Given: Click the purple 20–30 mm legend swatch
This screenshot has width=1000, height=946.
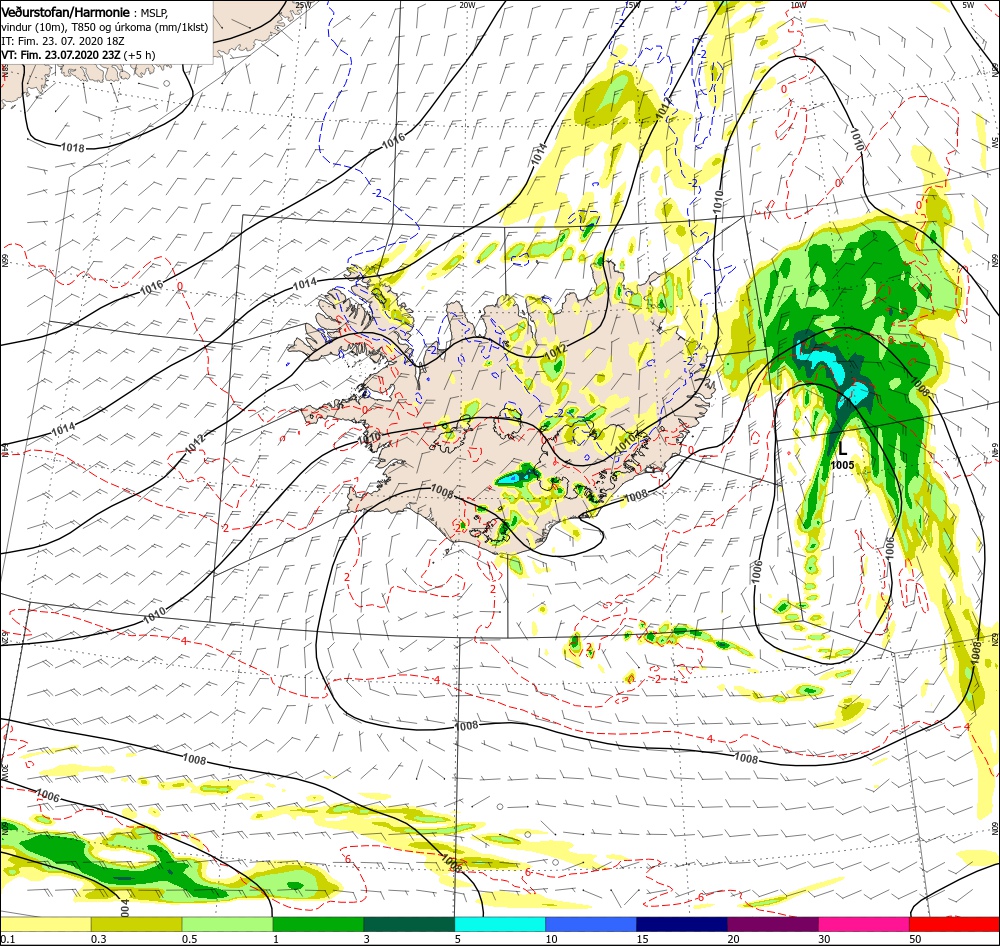Looking at the screenshot, I should click(772, 924).
